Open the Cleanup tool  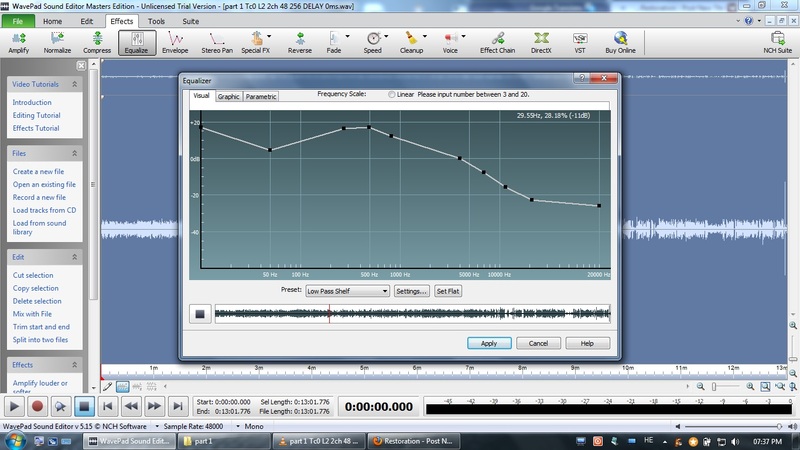411,43
